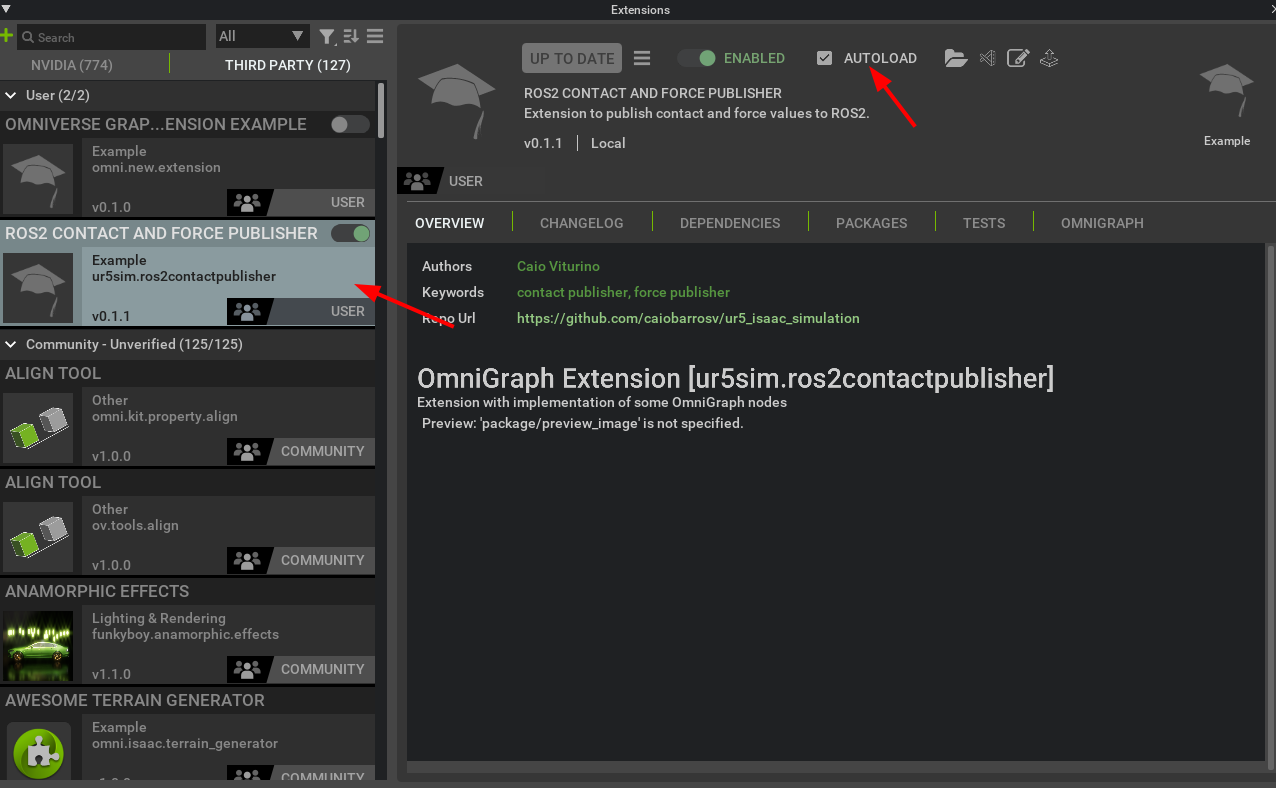Select the OVERVIEW tab
This screenshot has height=788, width=1276.
pos(450,223)
